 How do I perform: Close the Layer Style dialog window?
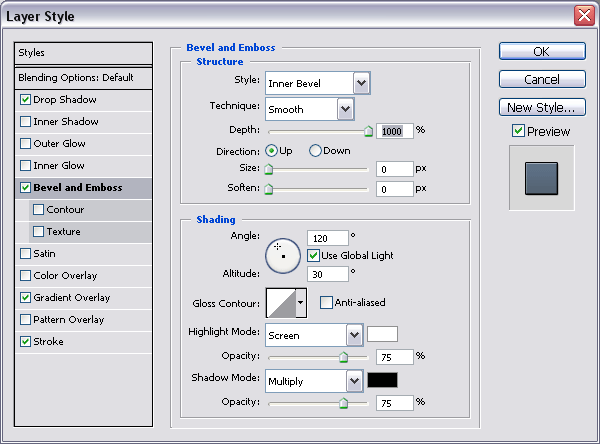pos(584,15)
